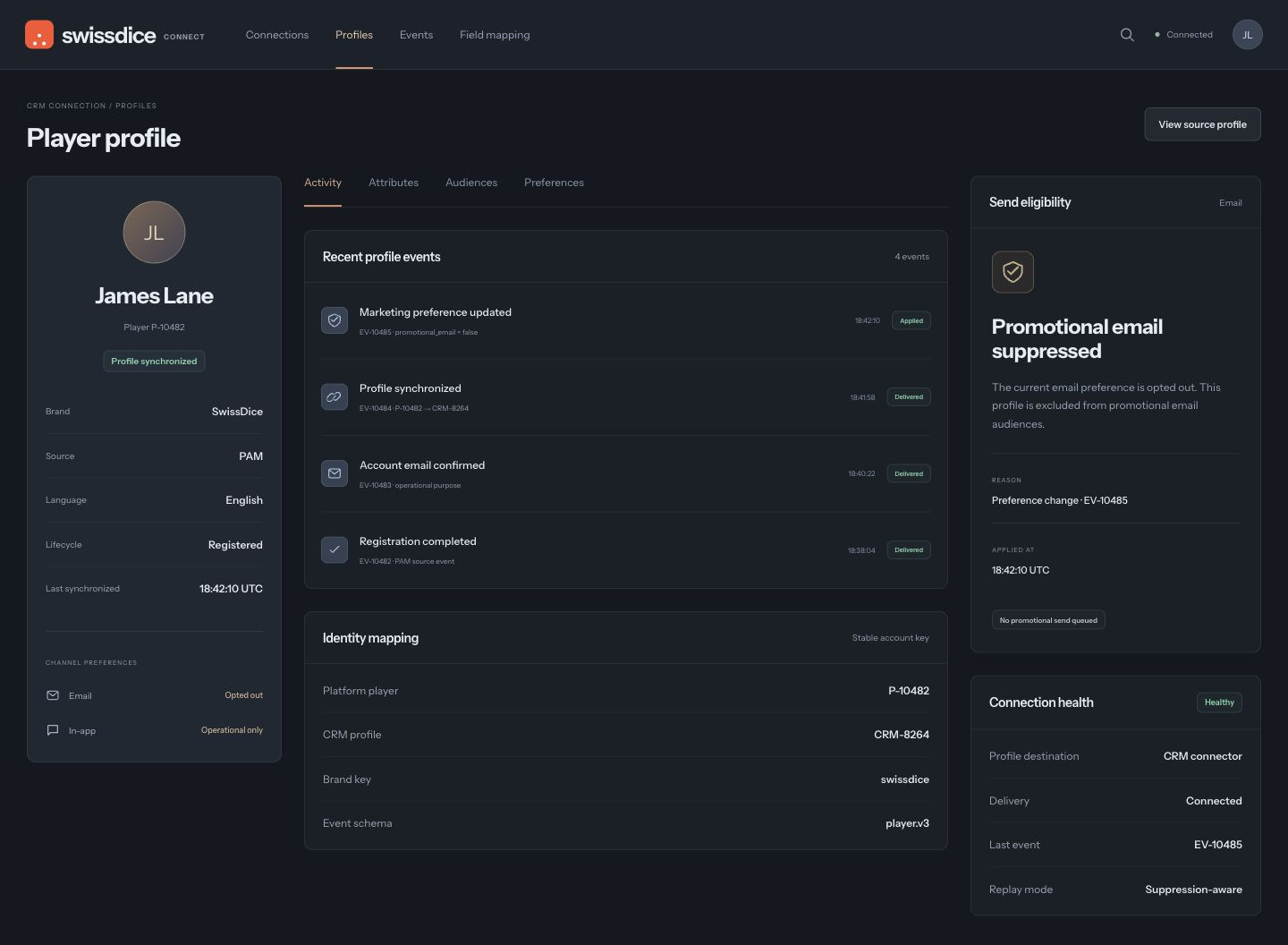1288x945 pixels.
Task: Switch to the Audiences tab
Action: [471, 183]
